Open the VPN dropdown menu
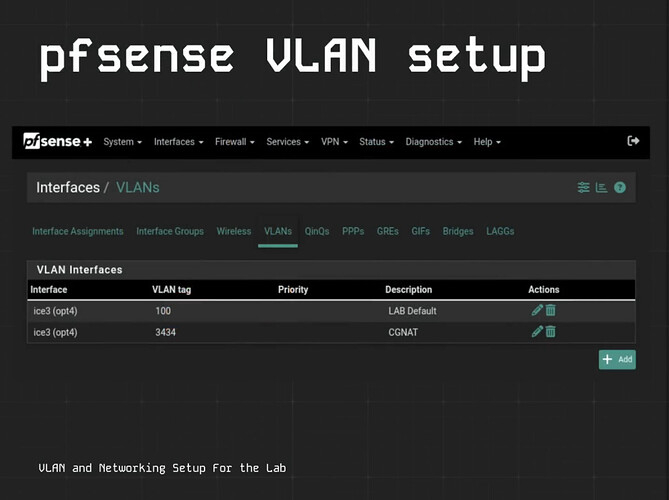 point(334,142)
